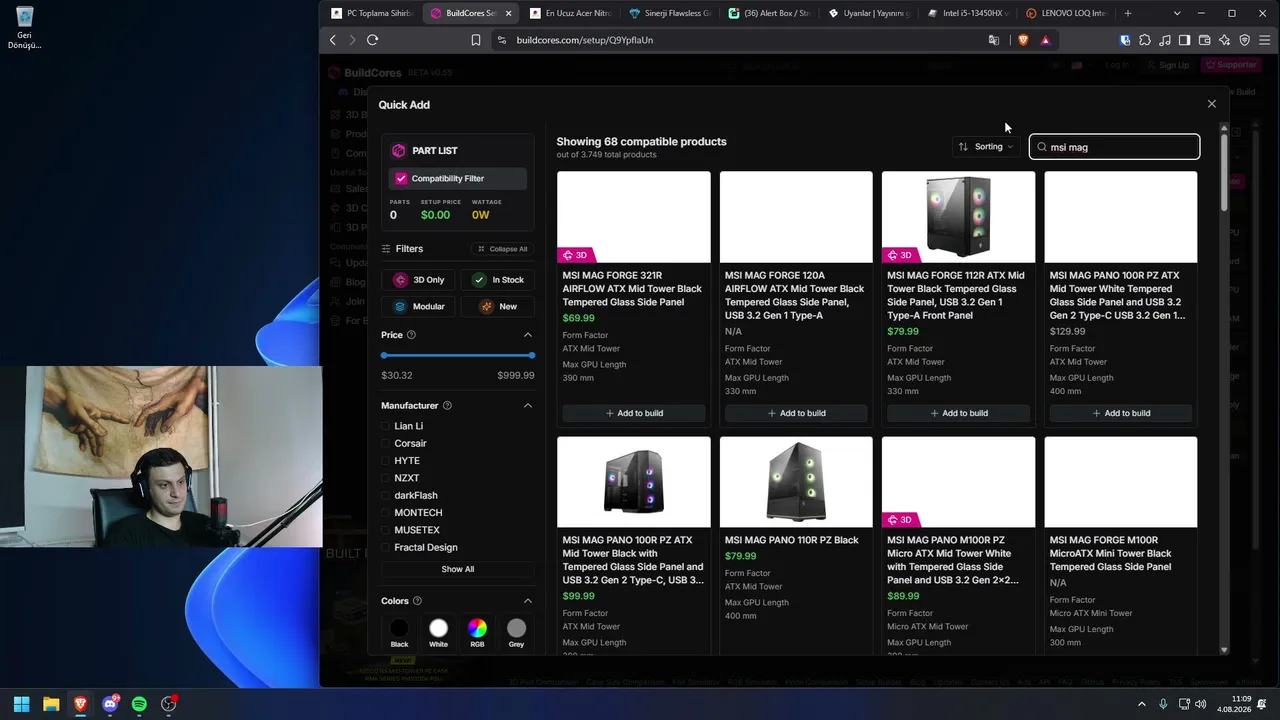Show All manufacturers

(x=458, y=569)
